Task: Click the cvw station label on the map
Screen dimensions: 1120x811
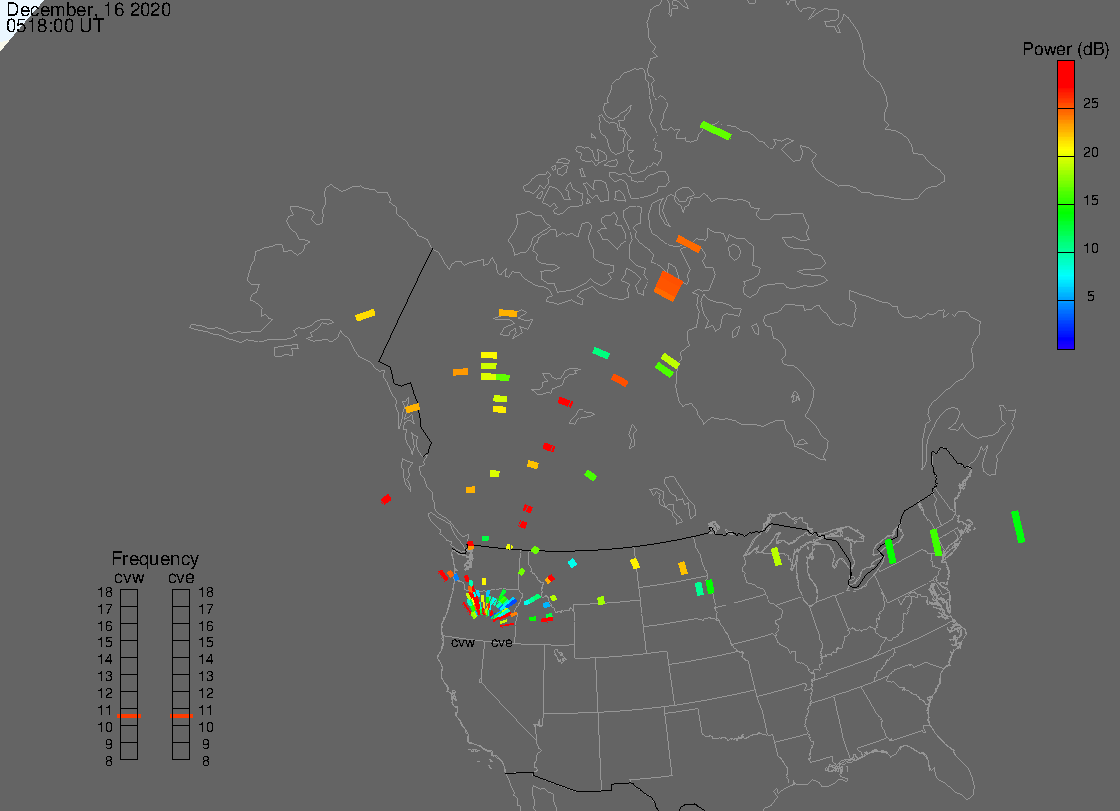Action: click(x=463, y=643)
